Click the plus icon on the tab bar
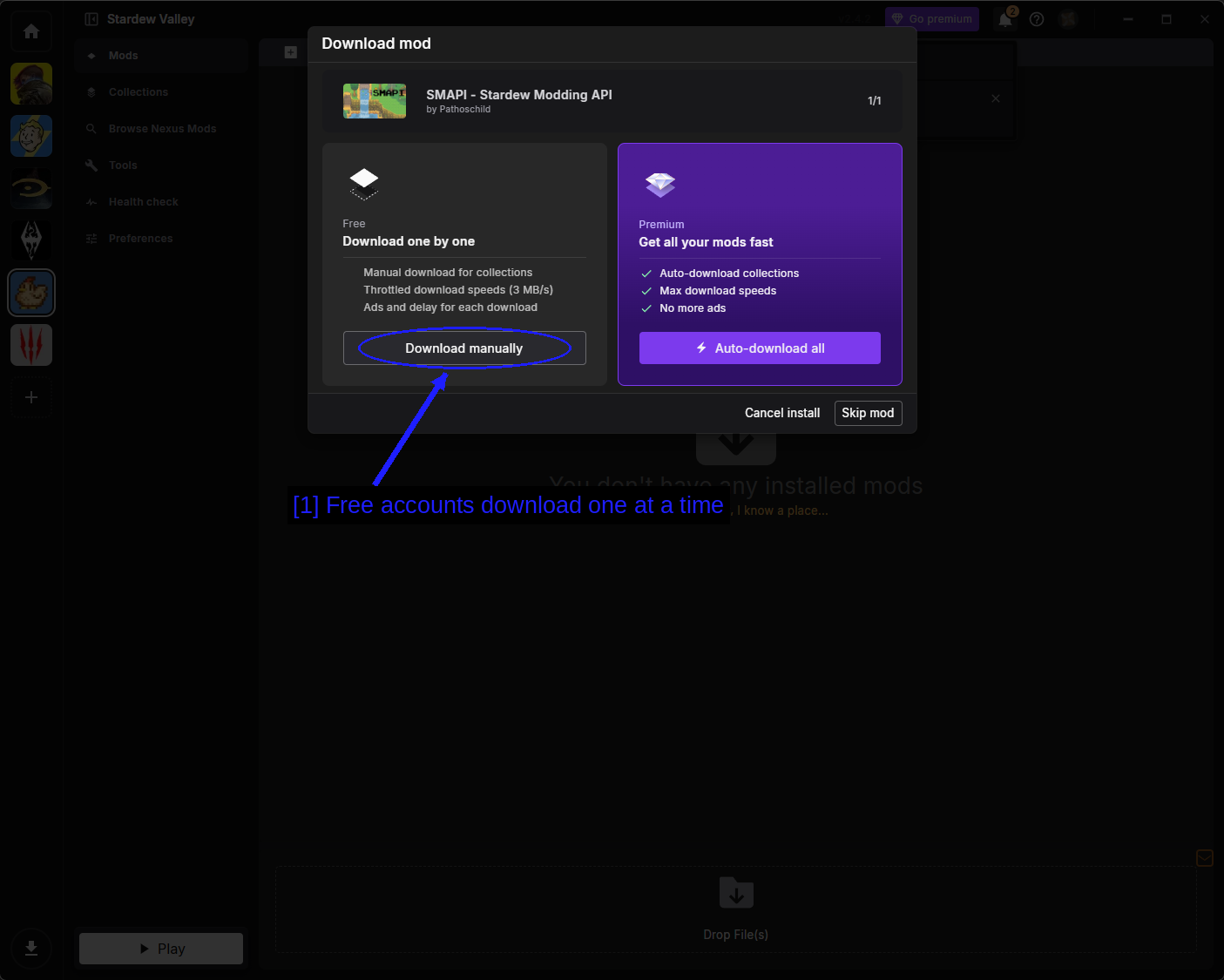1224x980 pixels. tap(291, 52)
